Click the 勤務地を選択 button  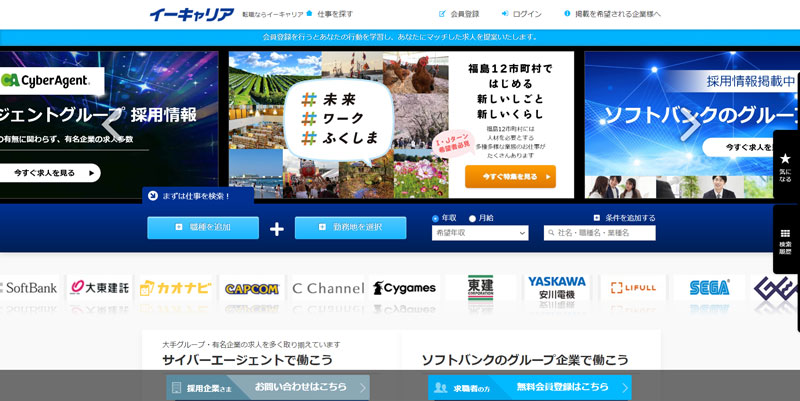351,228
